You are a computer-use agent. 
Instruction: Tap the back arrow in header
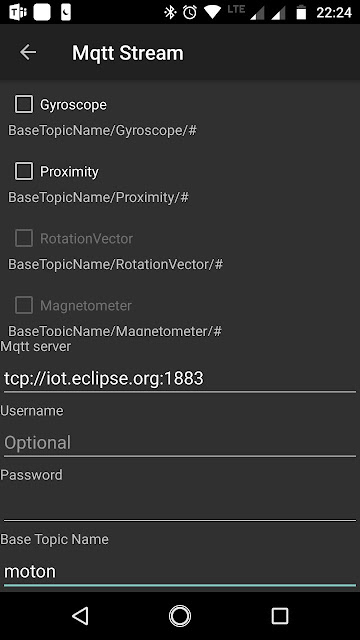[28, 52]
